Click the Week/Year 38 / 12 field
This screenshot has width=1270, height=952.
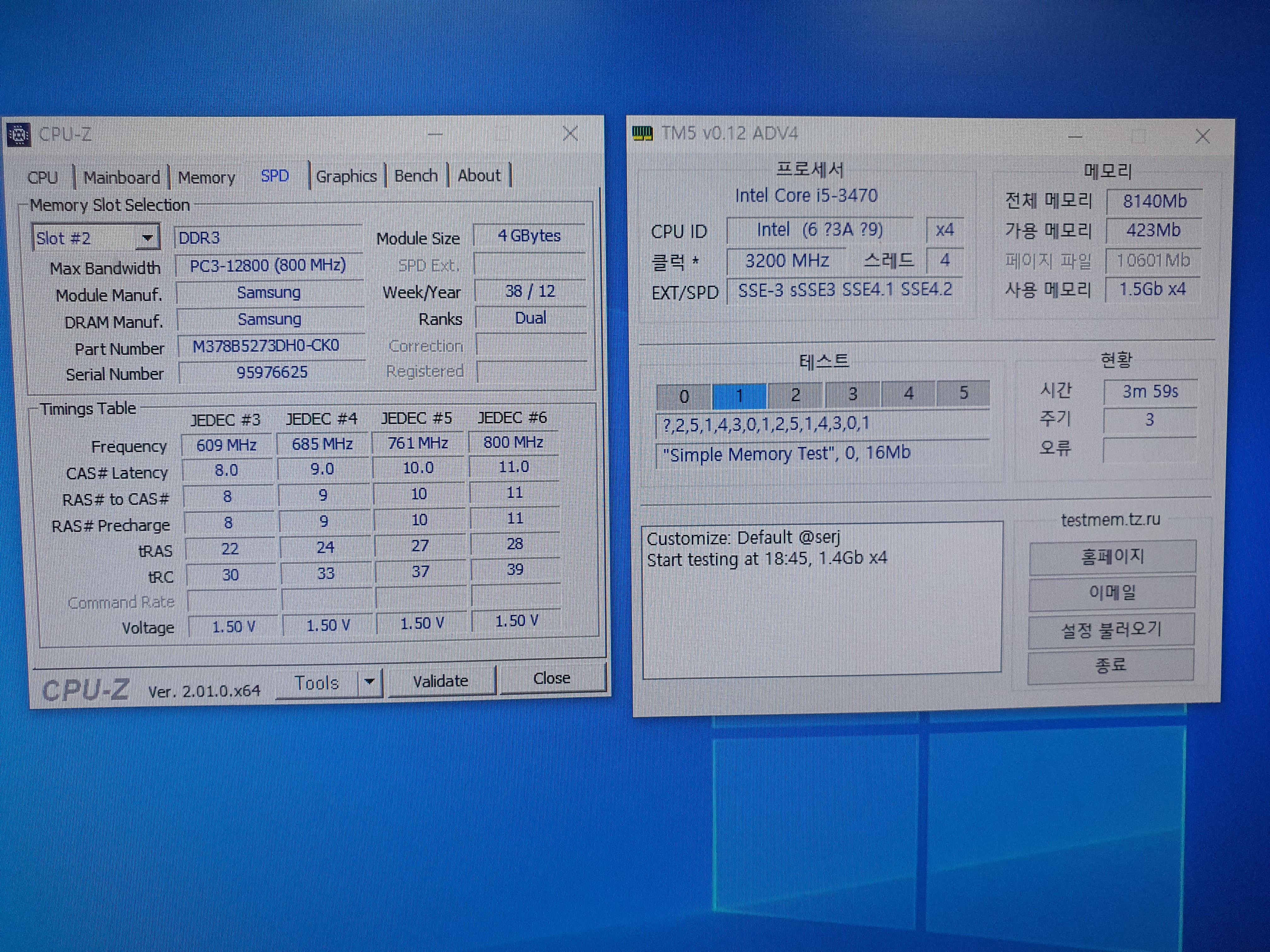pos(530,292)
